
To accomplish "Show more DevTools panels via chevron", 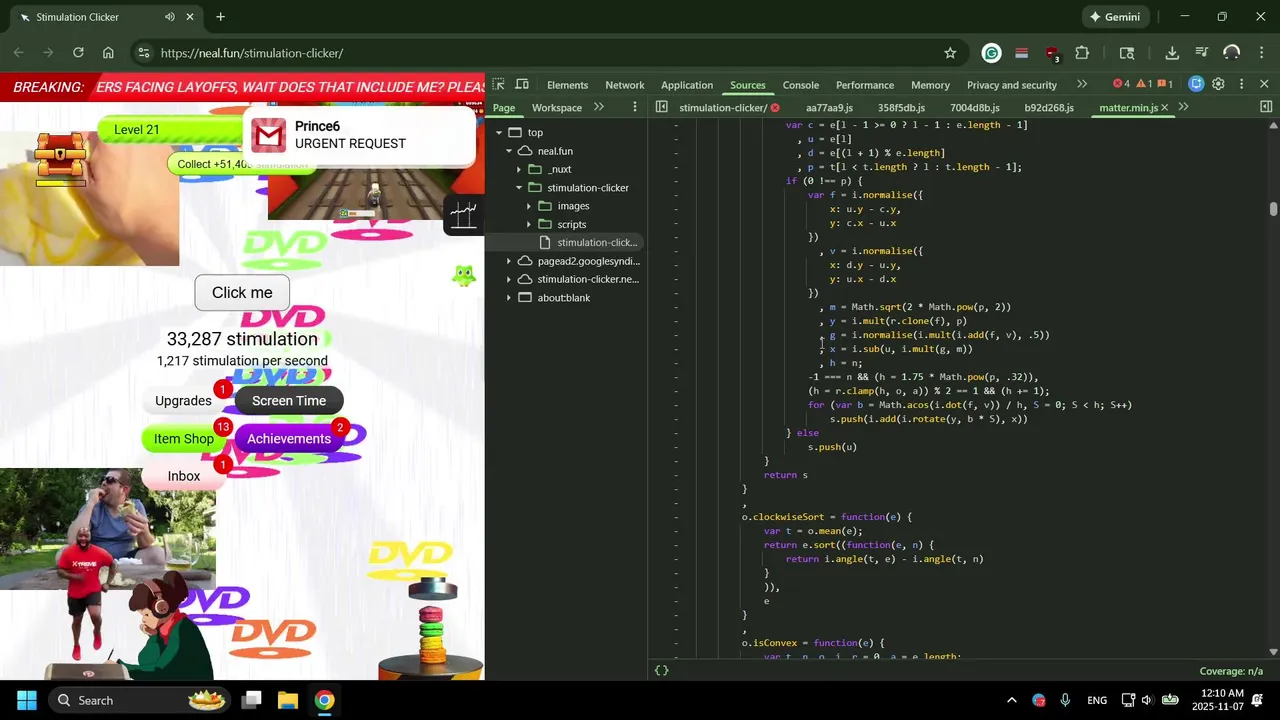I will tap(1082, 84).
